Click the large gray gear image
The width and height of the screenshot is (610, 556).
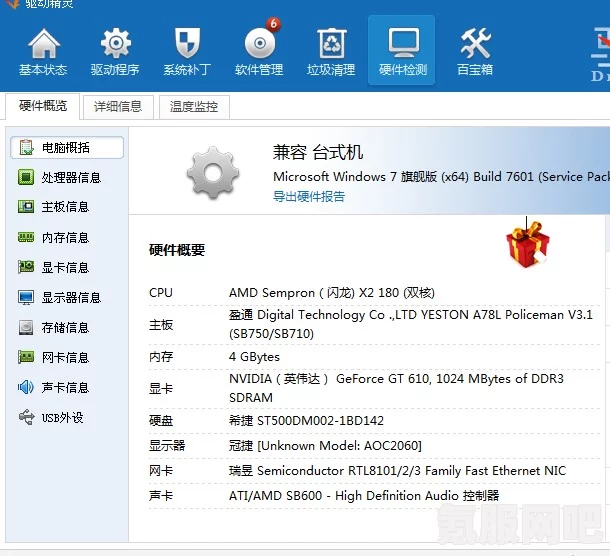pyautogui.click(x=213, y=173)
